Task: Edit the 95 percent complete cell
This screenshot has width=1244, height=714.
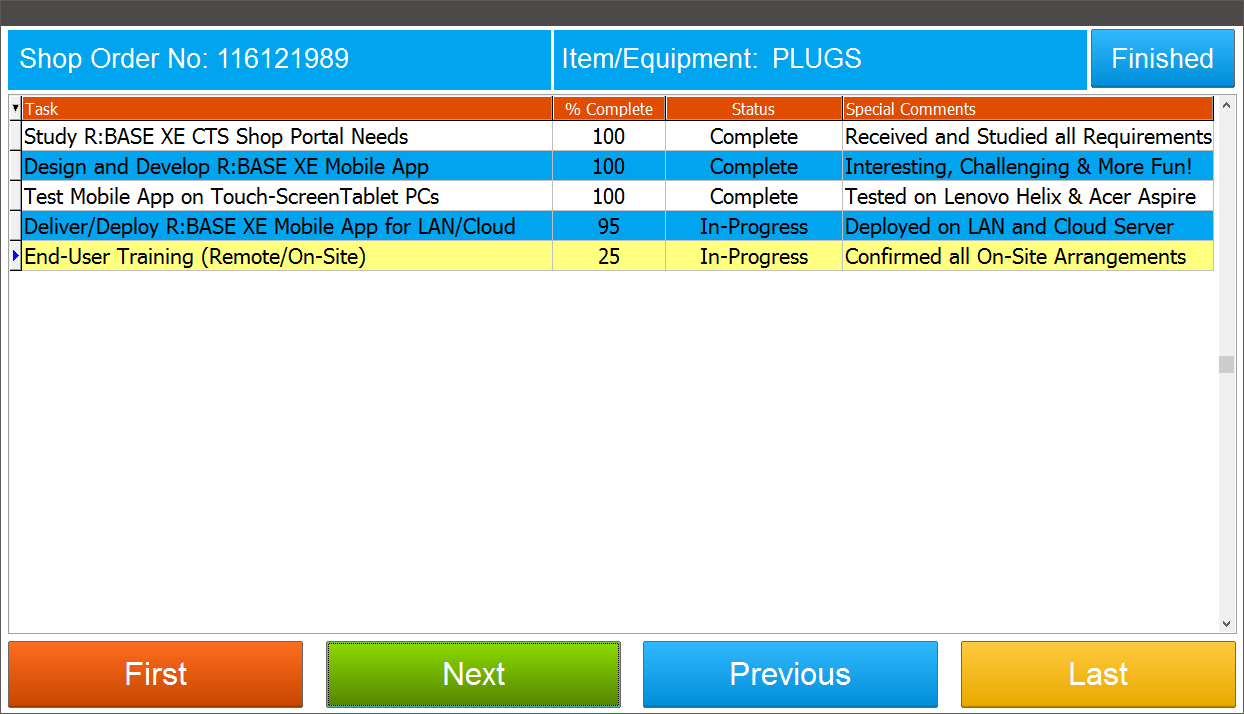Action: coord(608,227)
